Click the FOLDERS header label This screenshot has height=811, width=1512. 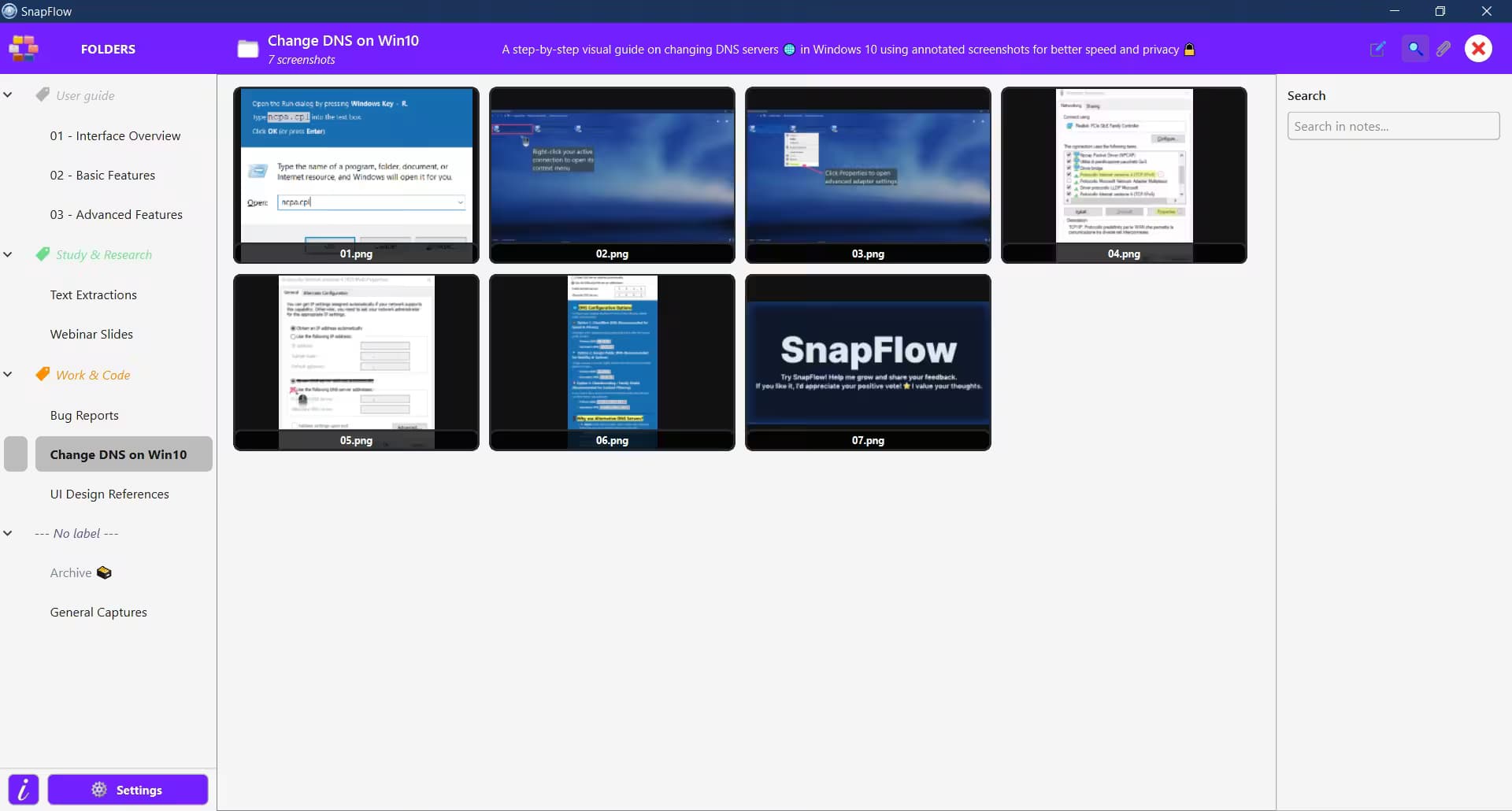[x=108, y=49]
